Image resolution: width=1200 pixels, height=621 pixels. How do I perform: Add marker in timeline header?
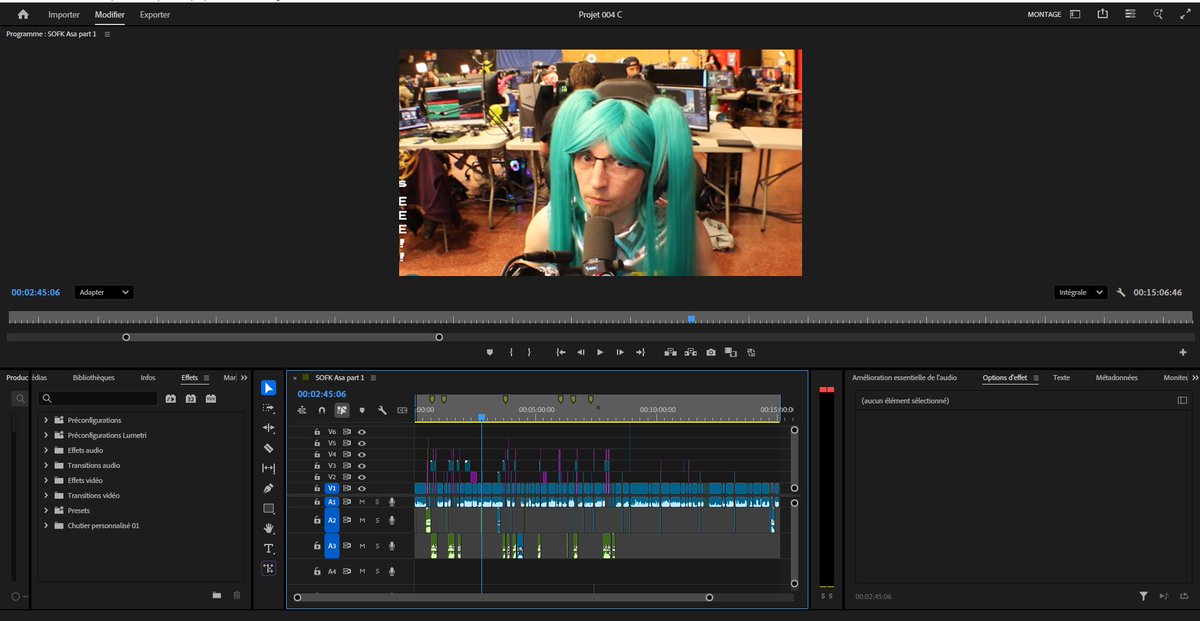click(362, 410)
